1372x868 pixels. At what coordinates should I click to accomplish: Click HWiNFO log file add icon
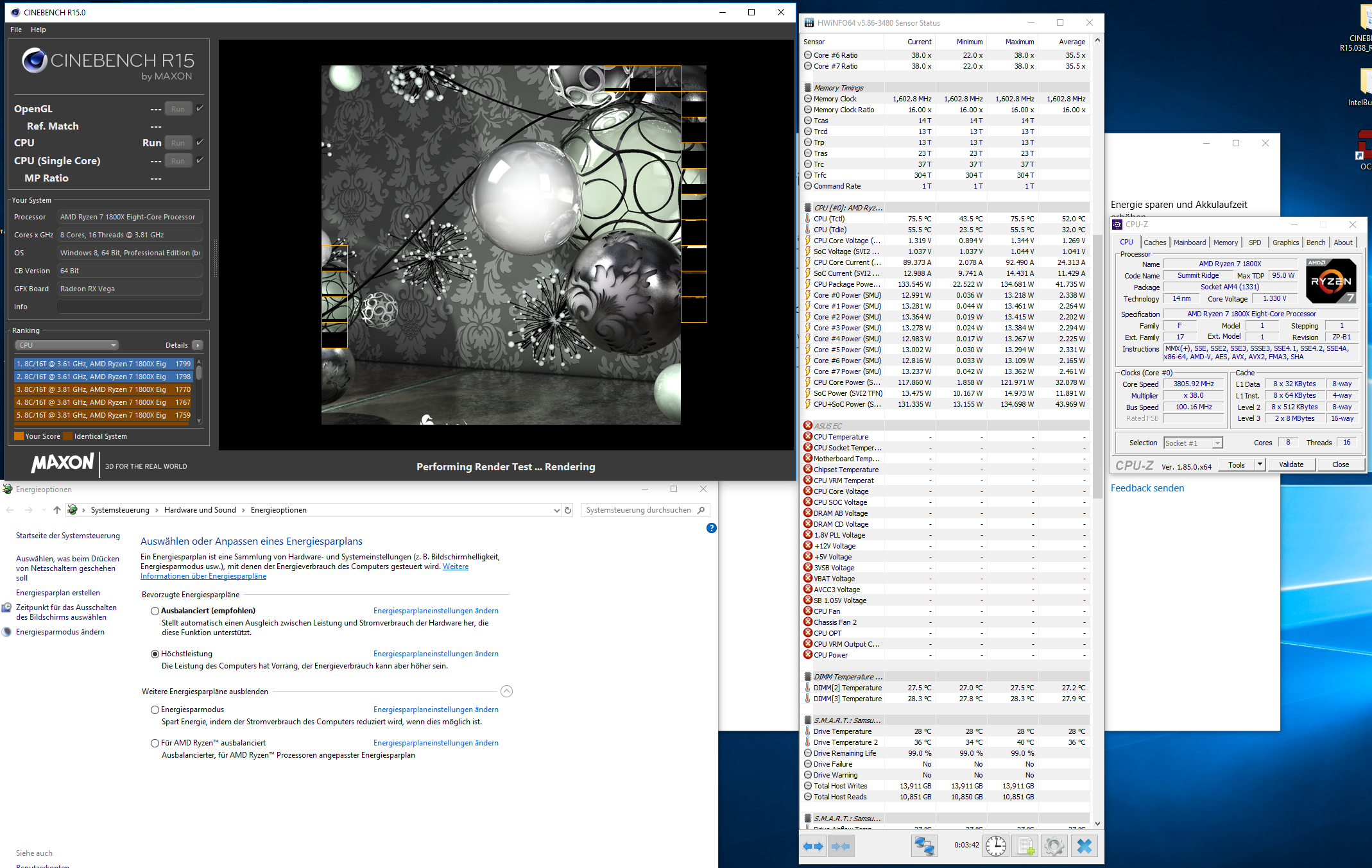coord(1025,846)
